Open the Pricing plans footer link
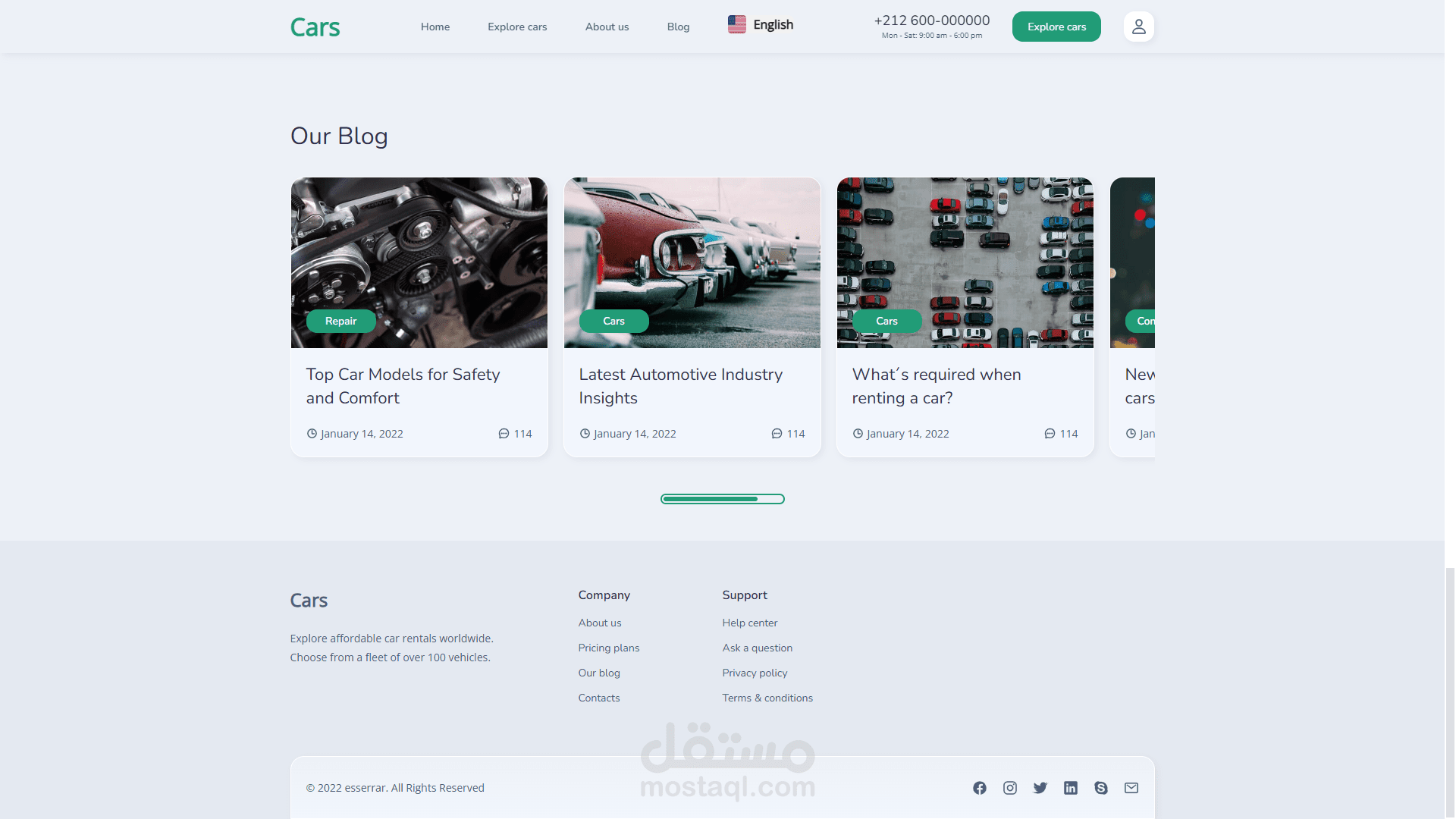This screenshot has width=1456, height=819. (608, 648)
